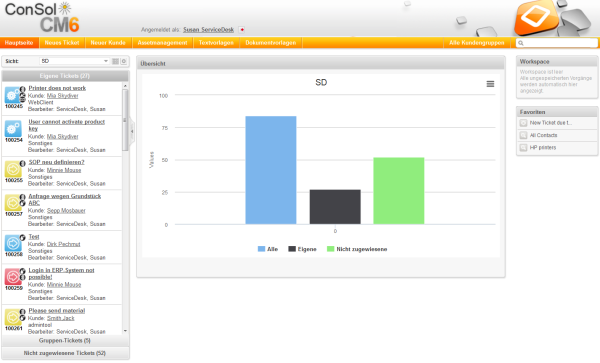Expand Nicht zugewiesene Tickets (52) section

[65, 353]
